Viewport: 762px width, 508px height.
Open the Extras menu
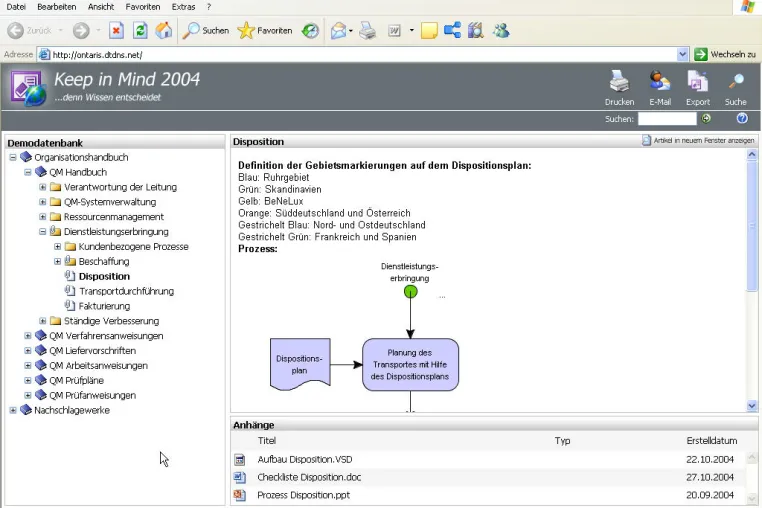click(183, 7)
